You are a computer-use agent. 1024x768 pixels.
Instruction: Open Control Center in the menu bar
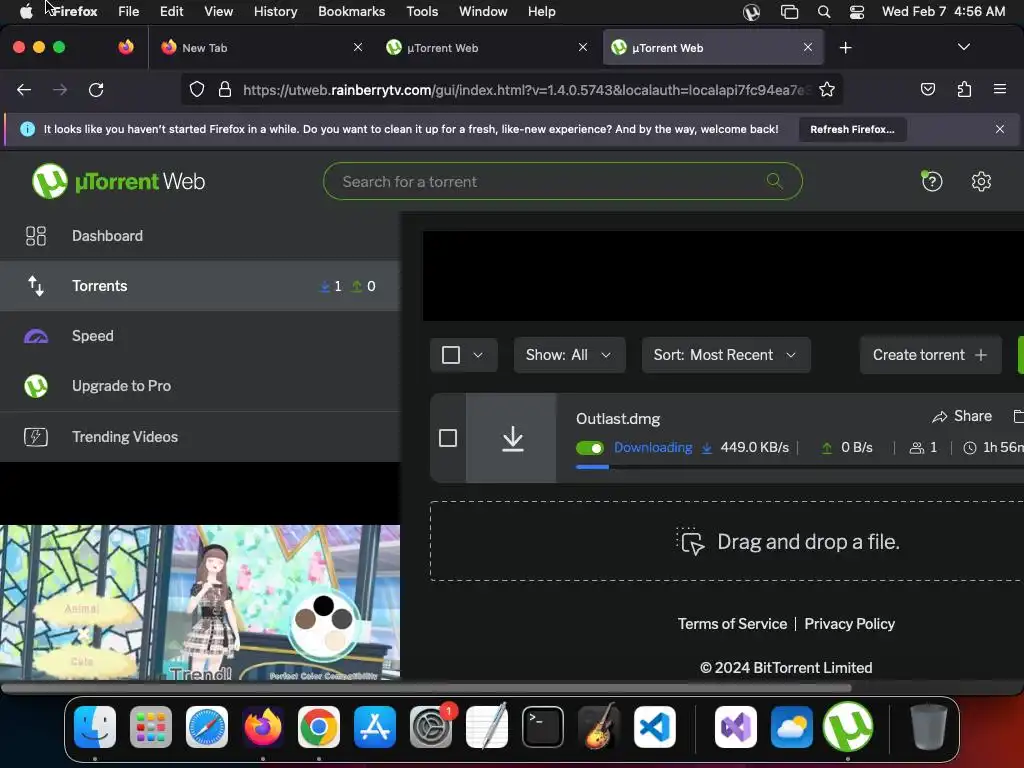[857, 12]
